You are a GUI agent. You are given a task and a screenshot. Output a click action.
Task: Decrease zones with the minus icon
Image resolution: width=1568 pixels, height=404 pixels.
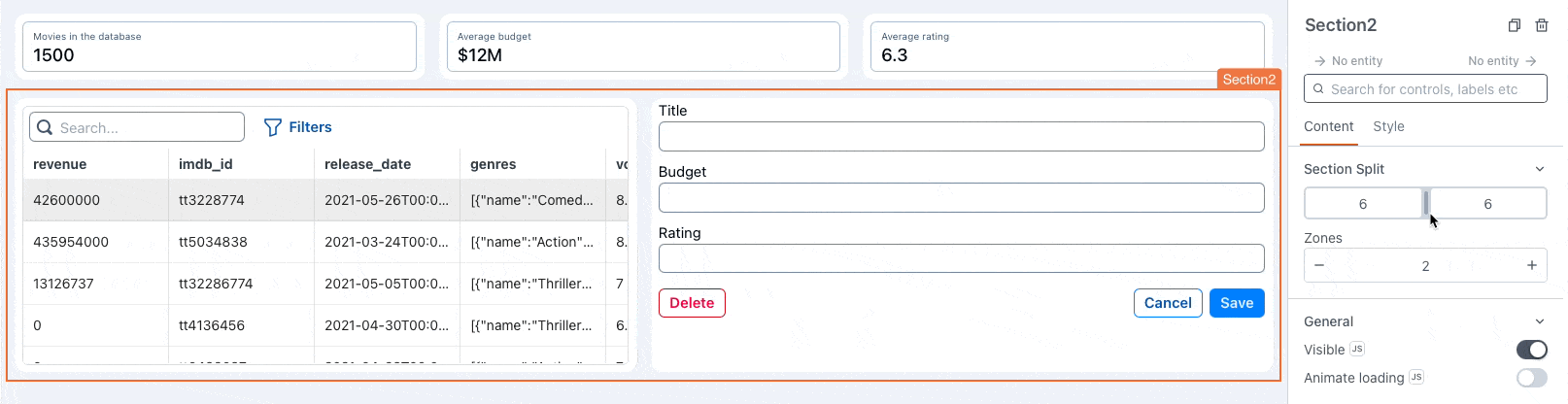coord(1319,265)
